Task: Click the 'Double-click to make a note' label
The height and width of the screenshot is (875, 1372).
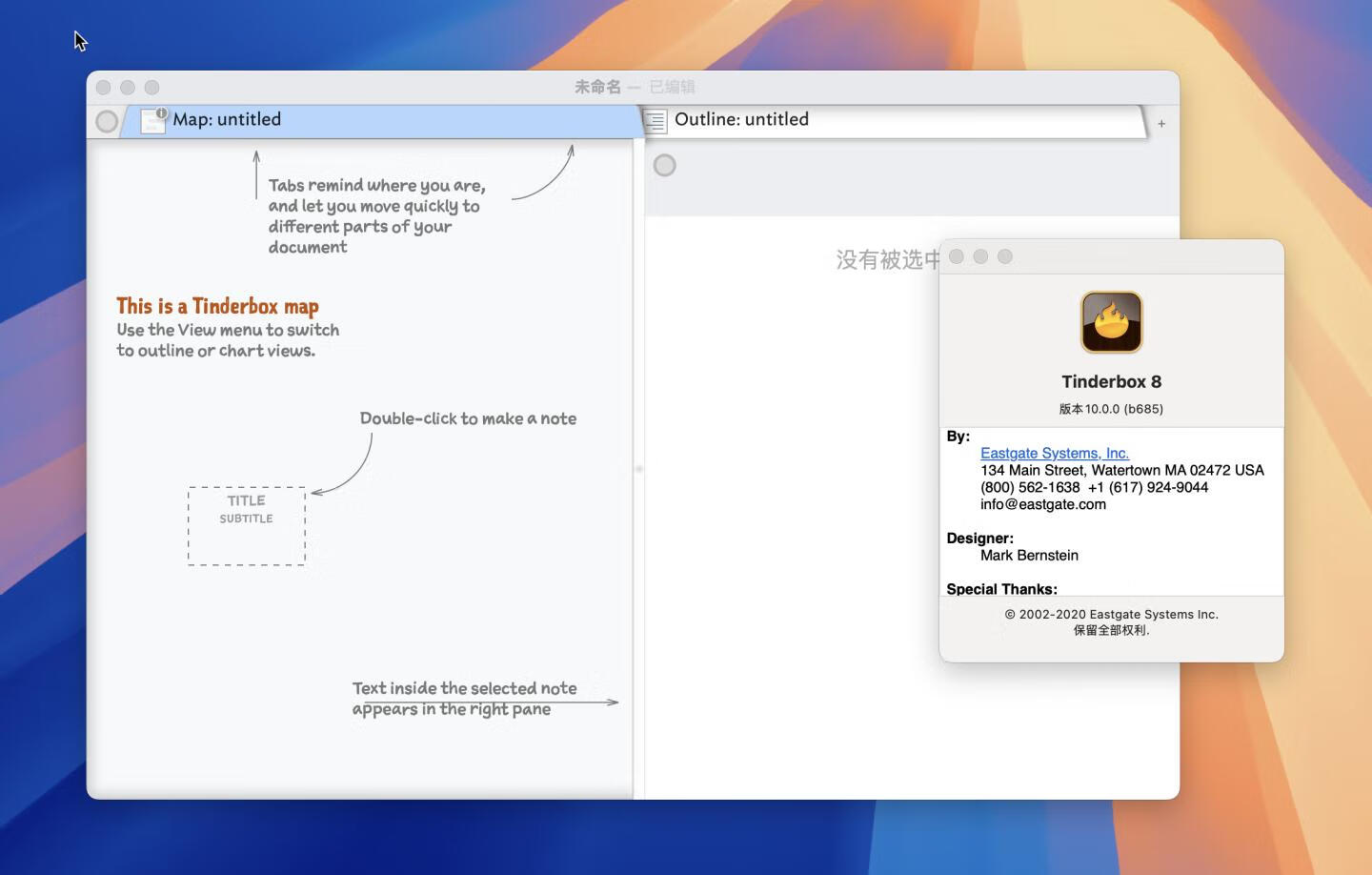Action: (468, 418)
